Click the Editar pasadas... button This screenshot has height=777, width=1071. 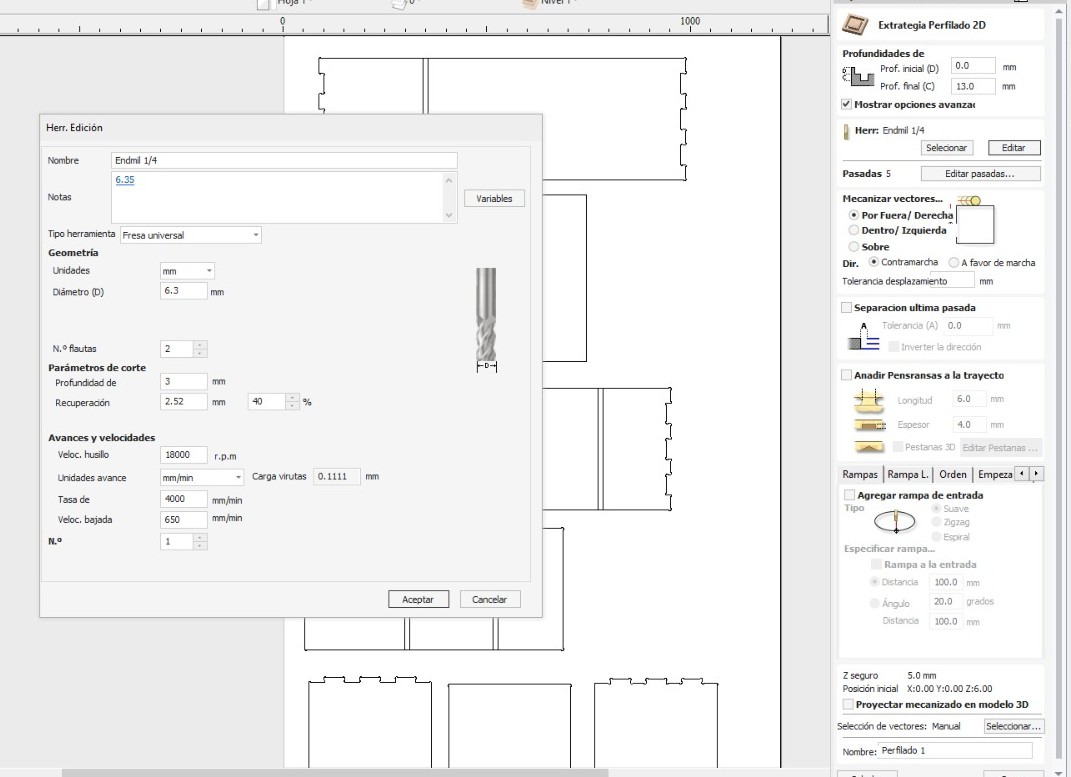point(980,173)
